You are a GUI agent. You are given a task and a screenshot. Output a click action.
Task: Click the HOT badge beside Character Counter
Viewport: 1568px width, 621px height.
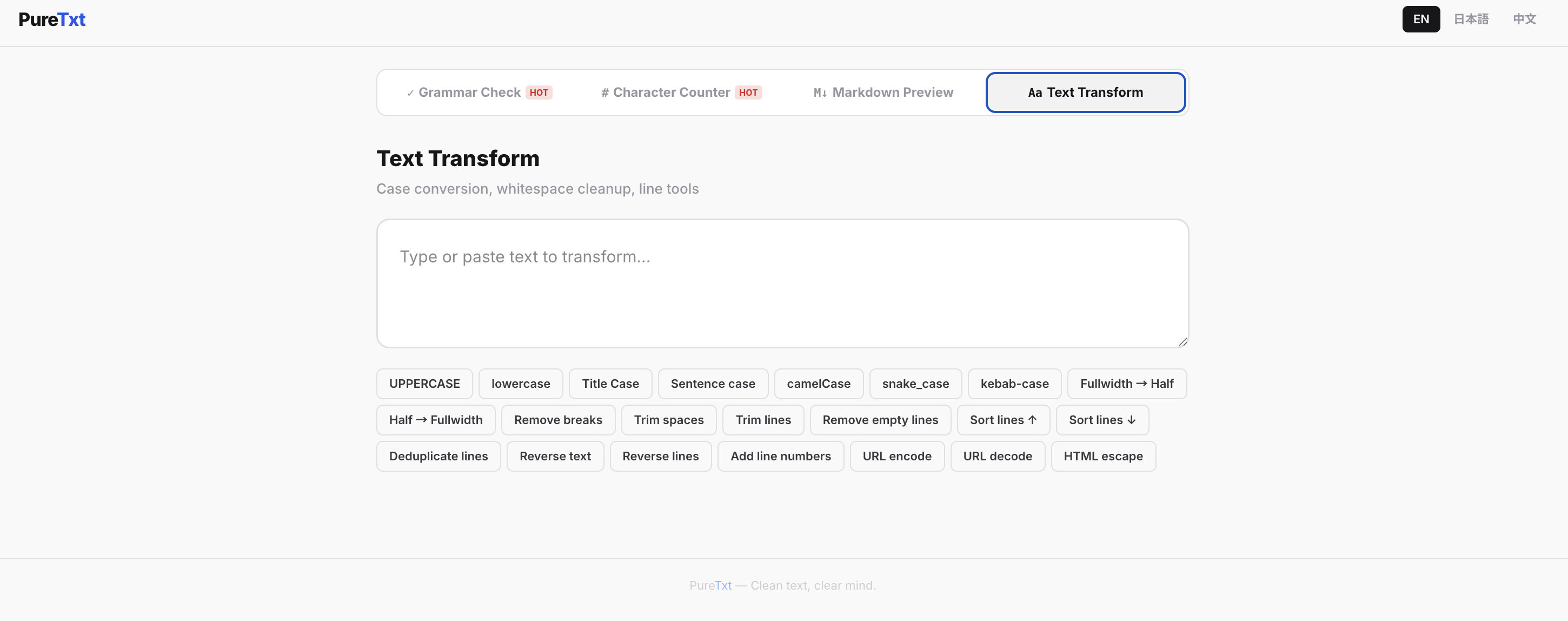coord(749,92)
